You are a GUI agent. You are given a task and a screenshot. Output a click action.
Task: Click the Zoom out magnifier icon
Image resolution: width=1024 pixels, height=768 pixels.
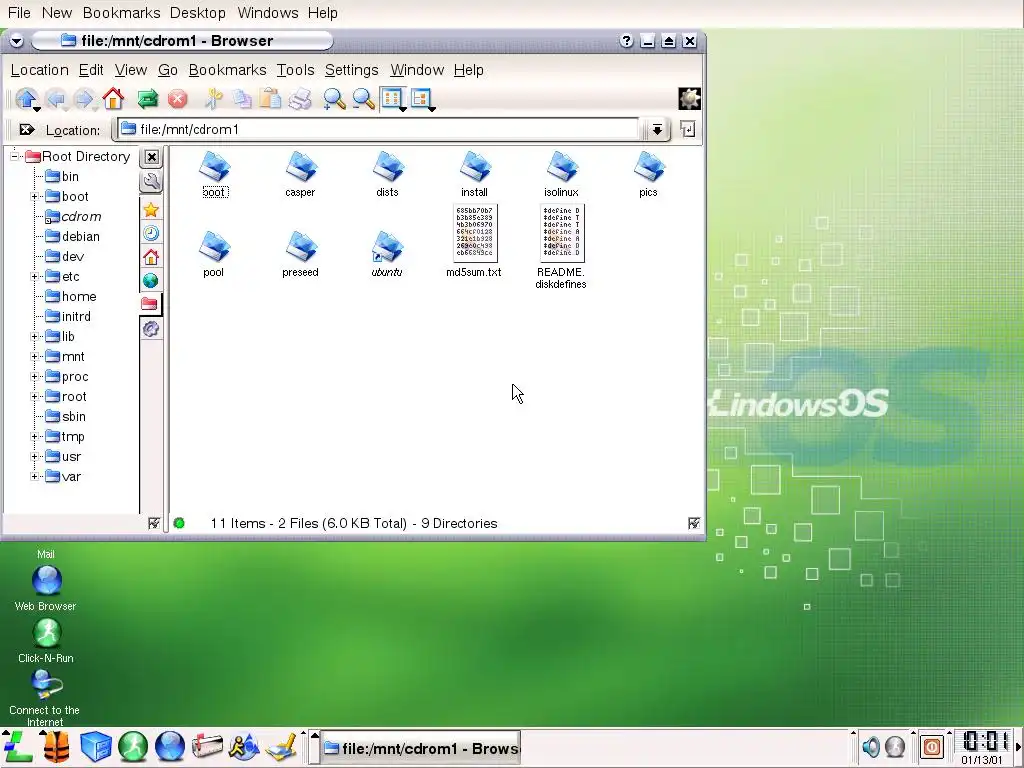[x=363, y=99]
